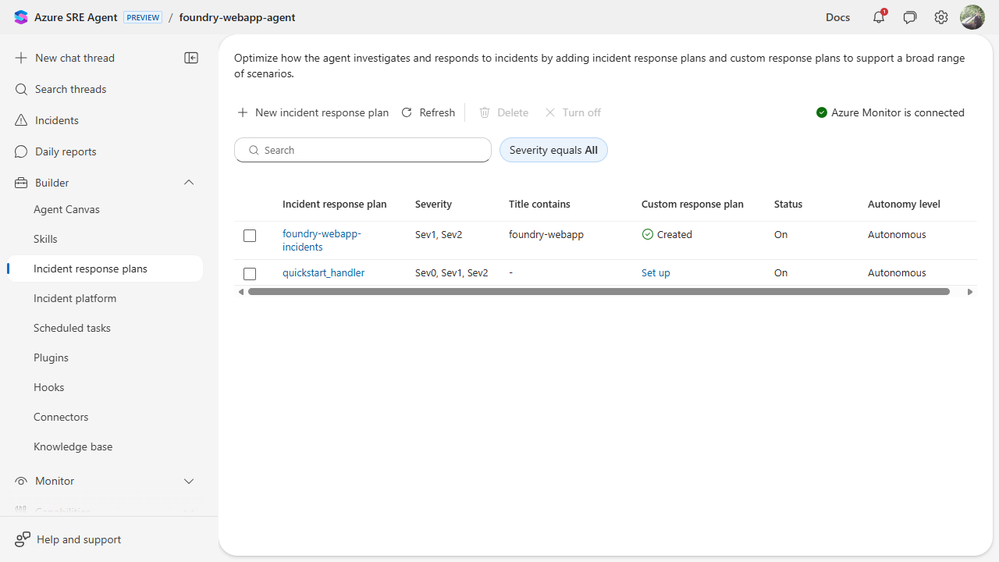The width and height of the screenshot is (999, 562).
Task: Select the quickstart_handler row checkbox
Action: pyautogui.click(x=250, y=274)
